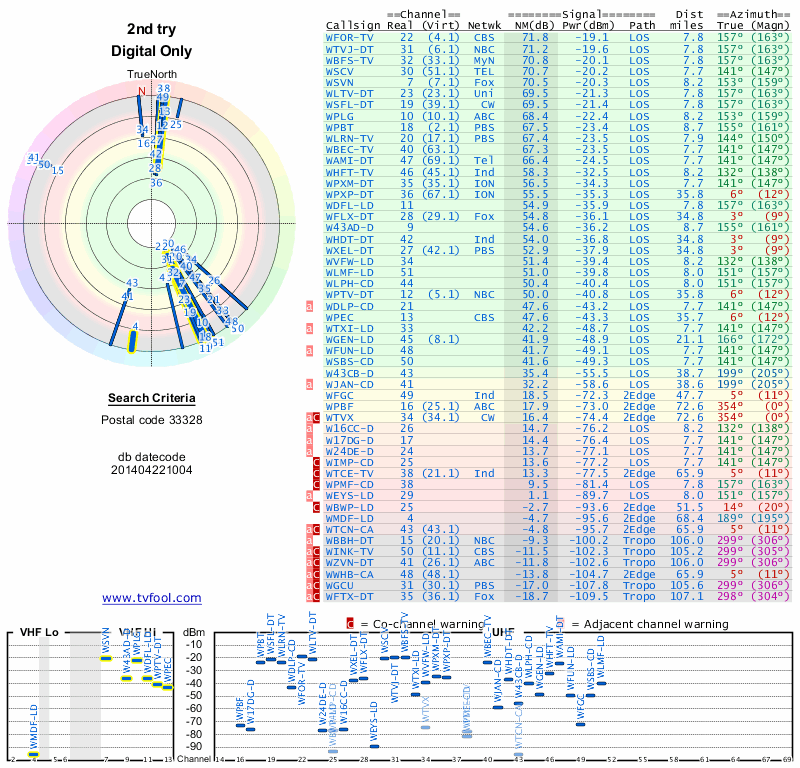The height and width of the screenshot is (768, 800).
Task: Click the co-channel warning icon beside WTCE-TV
Action: pos(318,473)
